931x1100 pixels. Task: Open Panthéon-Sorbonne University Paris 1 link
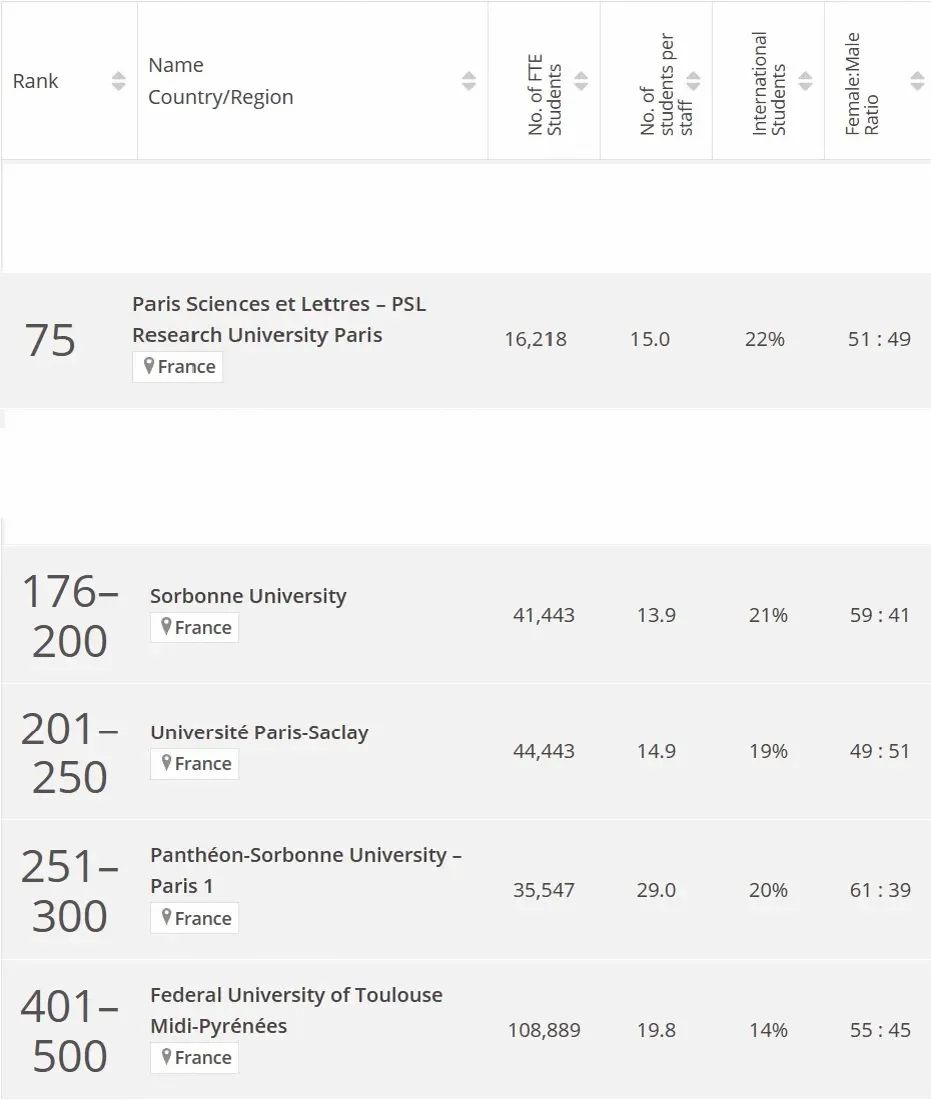[x=305, y=870]
